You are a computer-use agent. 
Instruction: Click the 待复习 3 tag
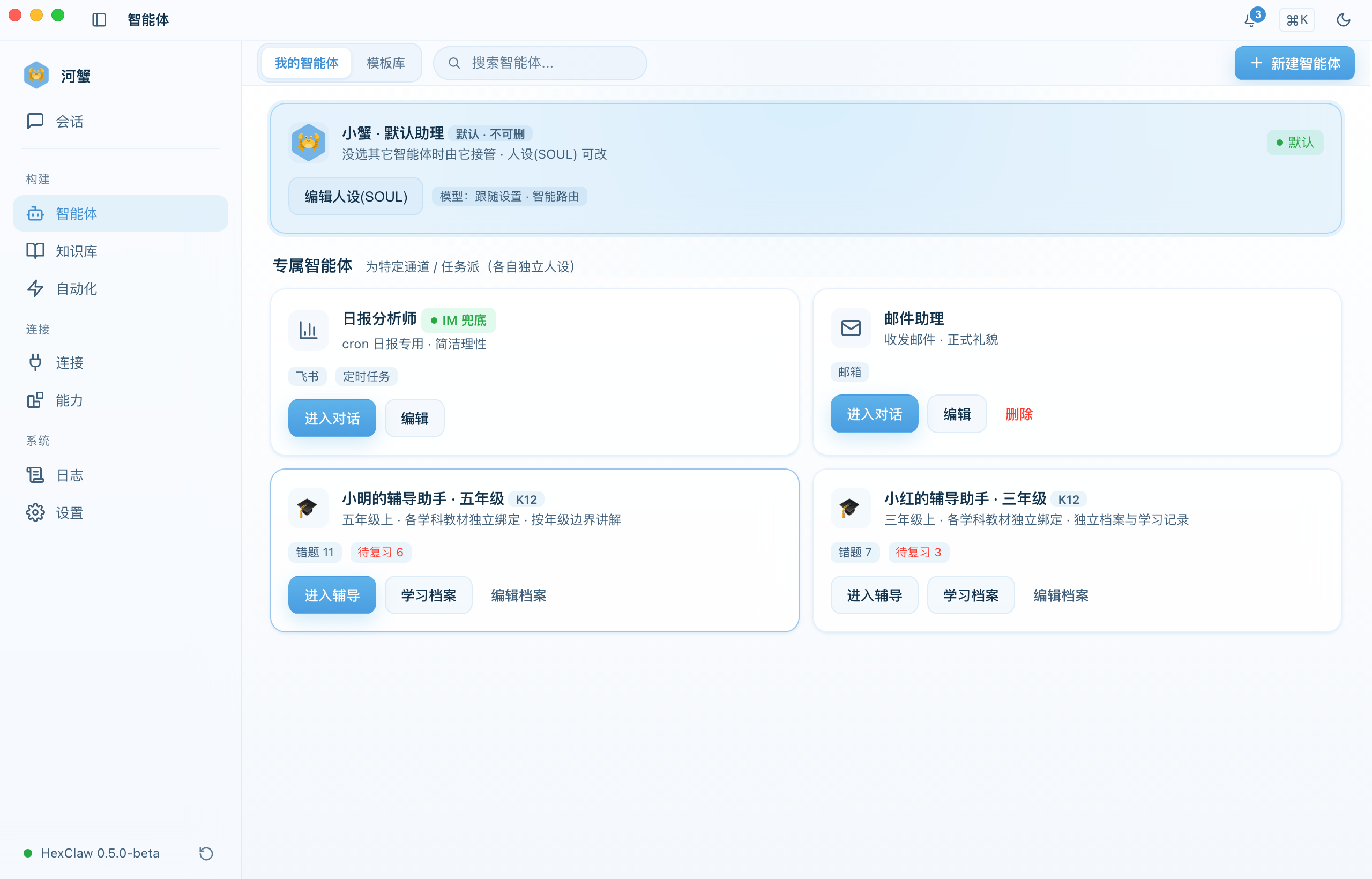coord(918,552)
